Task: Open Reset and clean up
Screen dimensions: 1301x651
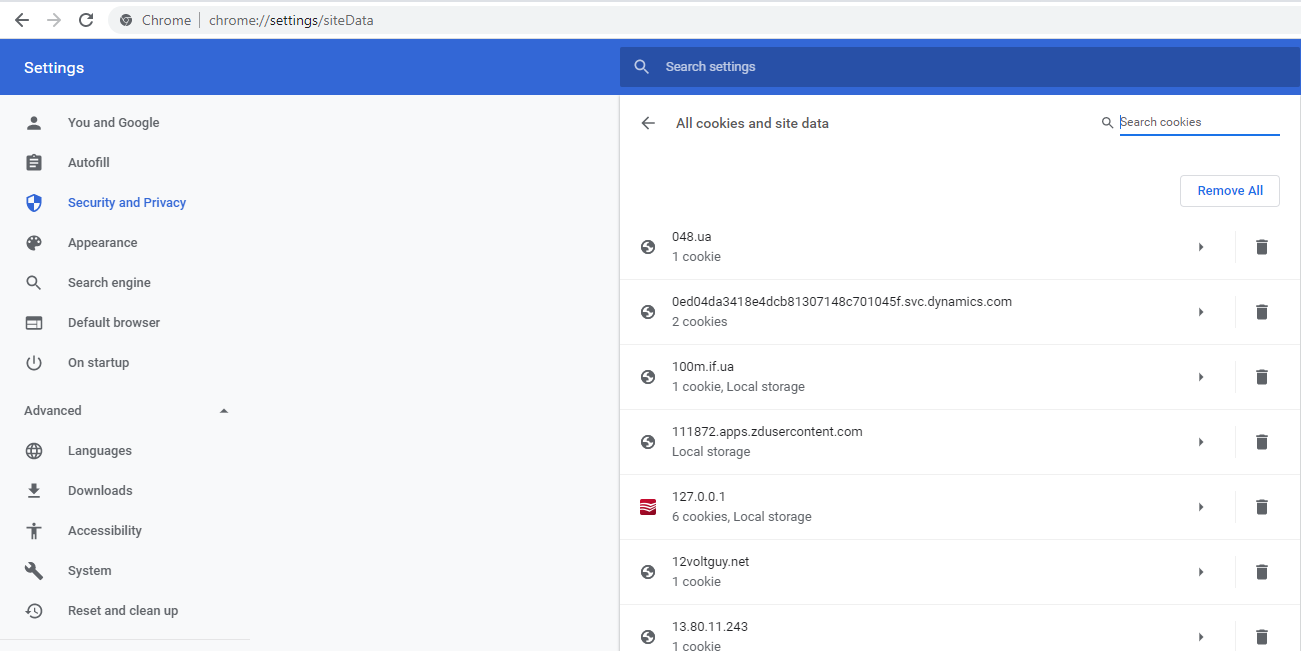Action: pos(125,611)
